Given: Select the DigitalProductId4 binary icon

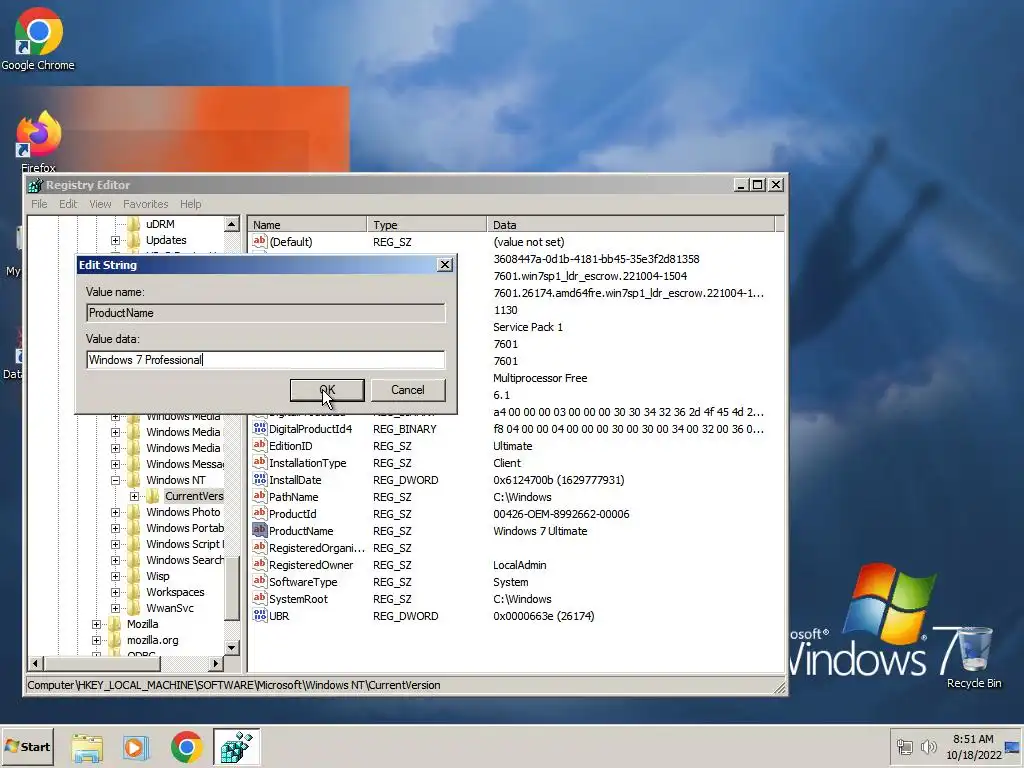Looking at the screenshot, I should click(259, 428).
